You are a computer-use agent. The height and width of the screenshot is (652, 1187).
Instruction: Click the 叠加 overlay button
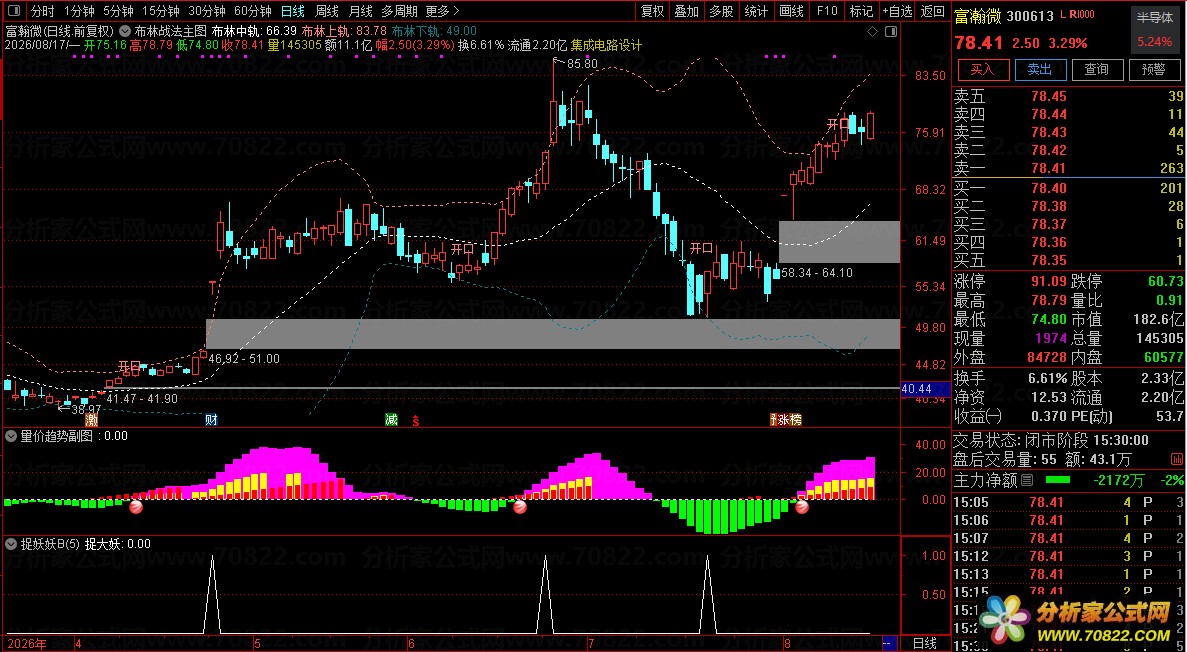[x=687, y=11]
